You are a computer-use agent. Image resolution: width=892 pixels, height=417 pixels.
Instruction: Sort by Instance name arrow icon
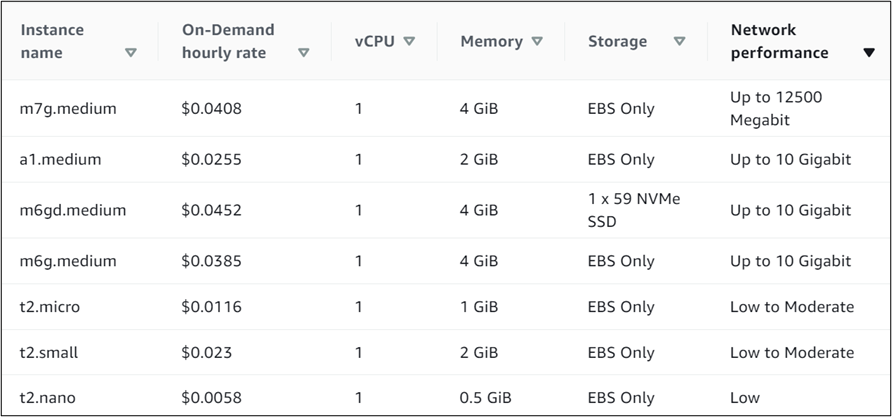[x=131, y=53]
